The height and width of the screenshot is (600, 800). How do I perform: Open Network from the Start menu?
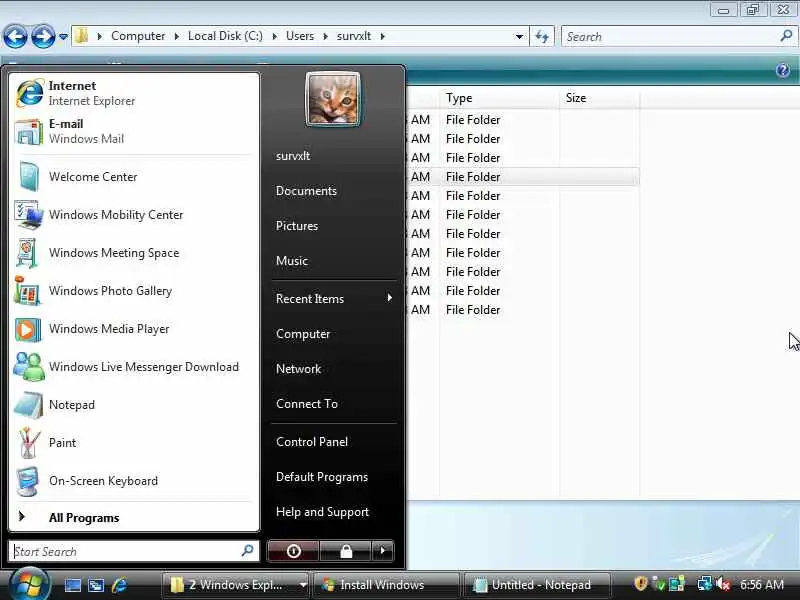coord(298,369)
